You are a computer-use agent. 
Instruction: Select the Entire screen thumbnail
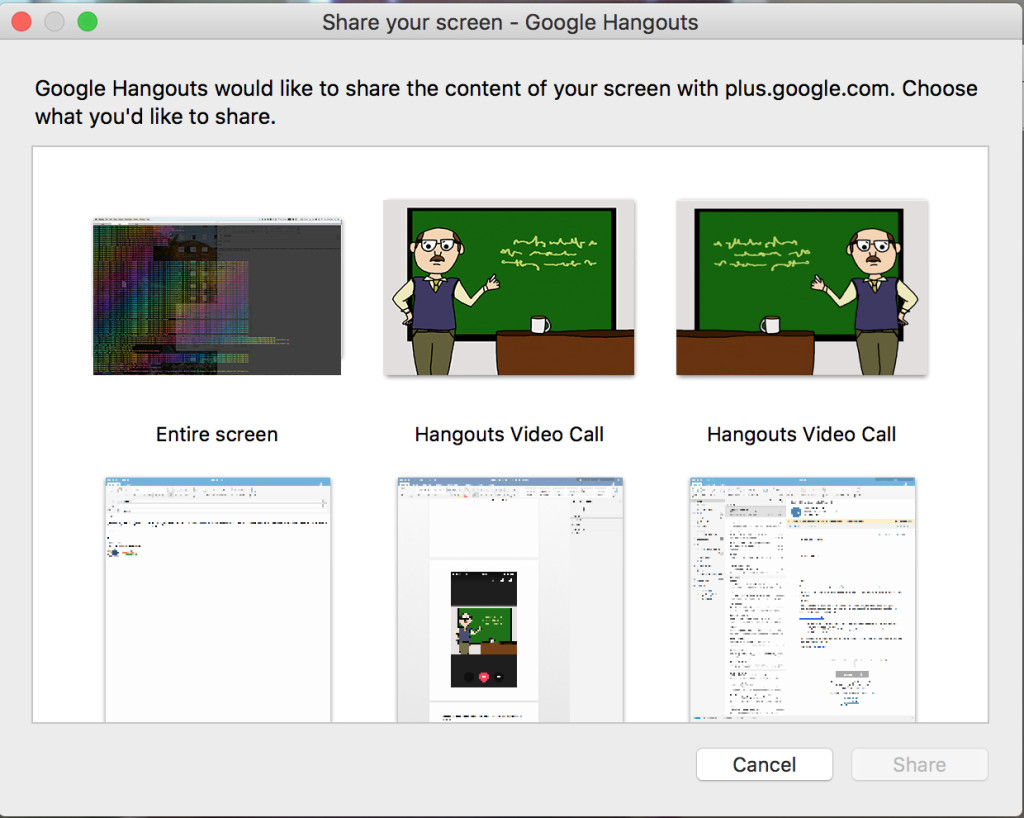pyautogui.click(x=217, y=296)
